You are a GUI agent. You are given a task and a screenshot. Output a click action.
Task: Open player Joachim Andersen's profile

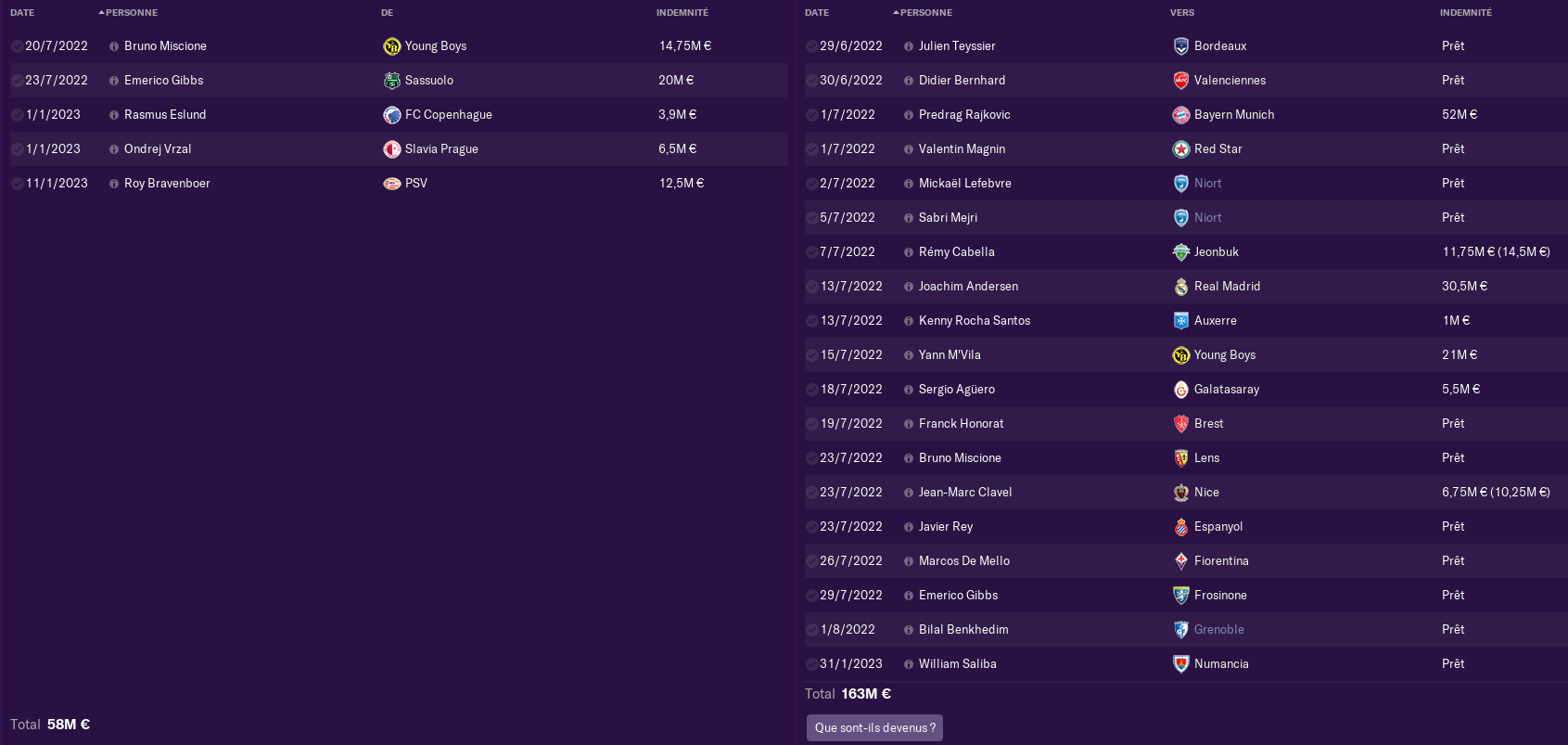click(968, 287)
